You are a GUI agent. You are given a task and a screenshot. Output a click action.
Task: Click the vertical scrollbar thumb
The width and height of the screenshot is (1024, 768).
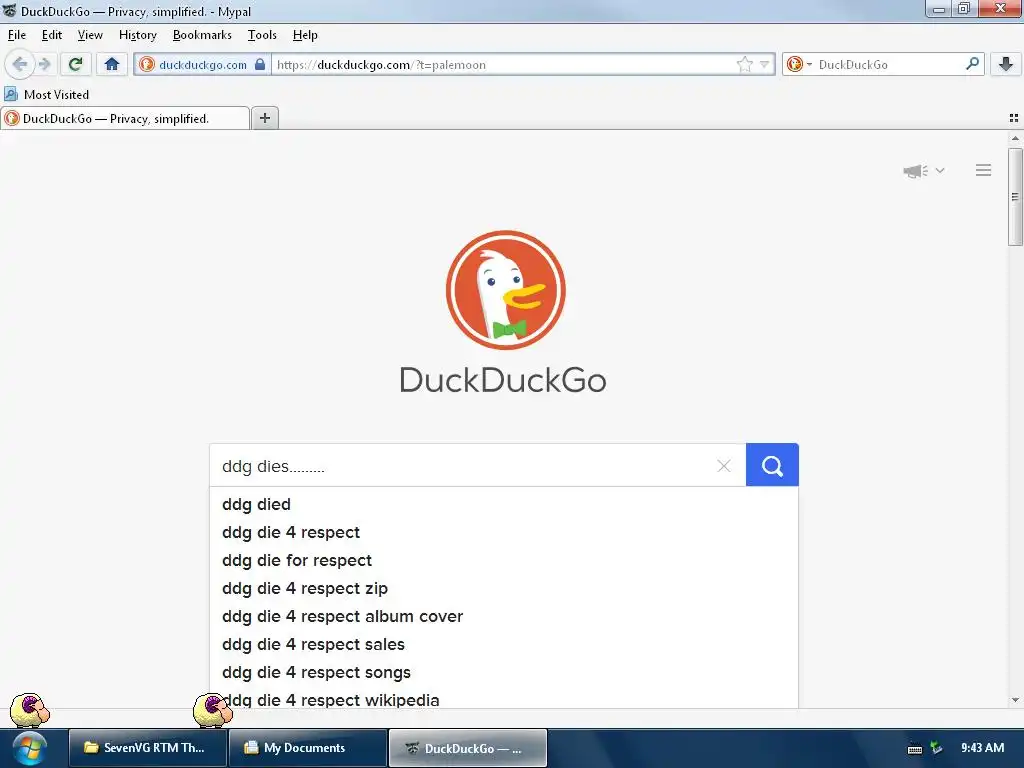pyautogui.click(x=1015, y=197)
